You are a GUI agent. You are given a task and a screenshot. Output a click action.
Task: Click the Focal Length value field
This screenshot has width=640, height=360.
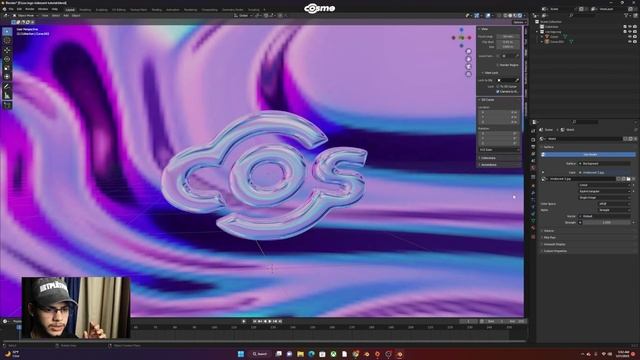508,36
